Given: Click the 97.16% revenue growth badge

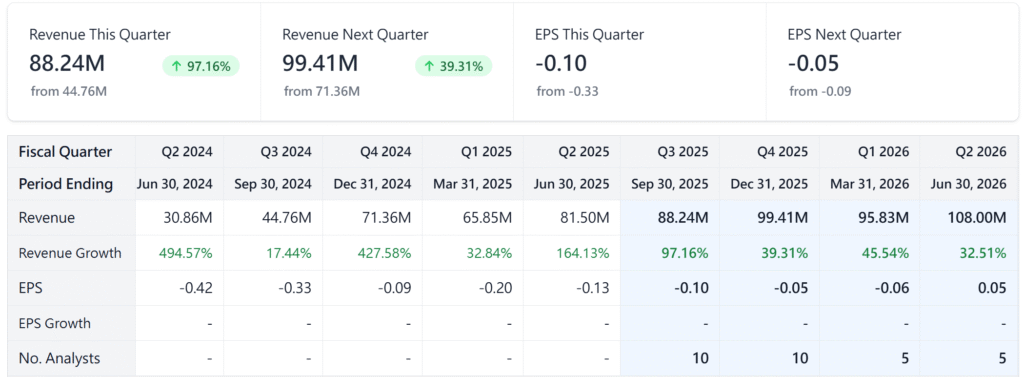Looking at the screenshot, I should point(200,66).
